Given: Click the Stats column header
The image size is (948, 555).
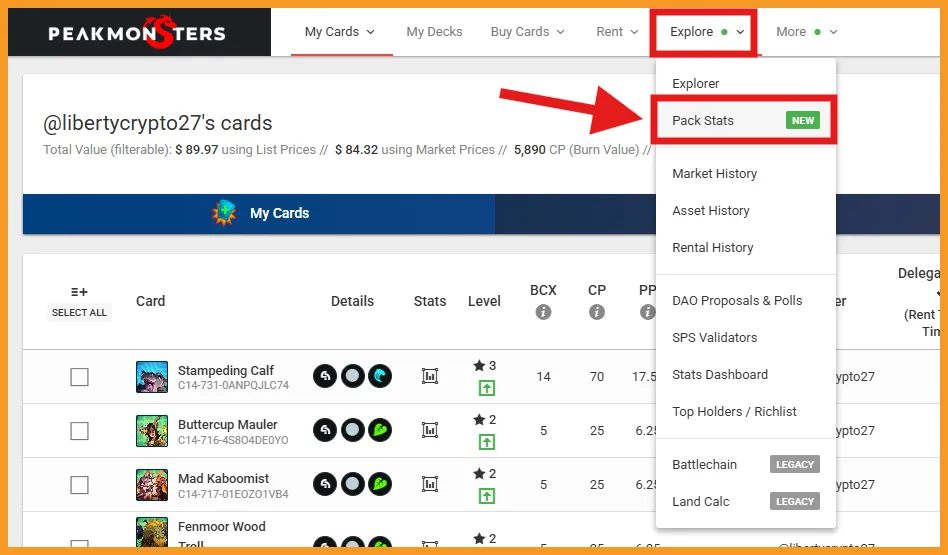Looking at the screenshot, I should tap(430, 301).
